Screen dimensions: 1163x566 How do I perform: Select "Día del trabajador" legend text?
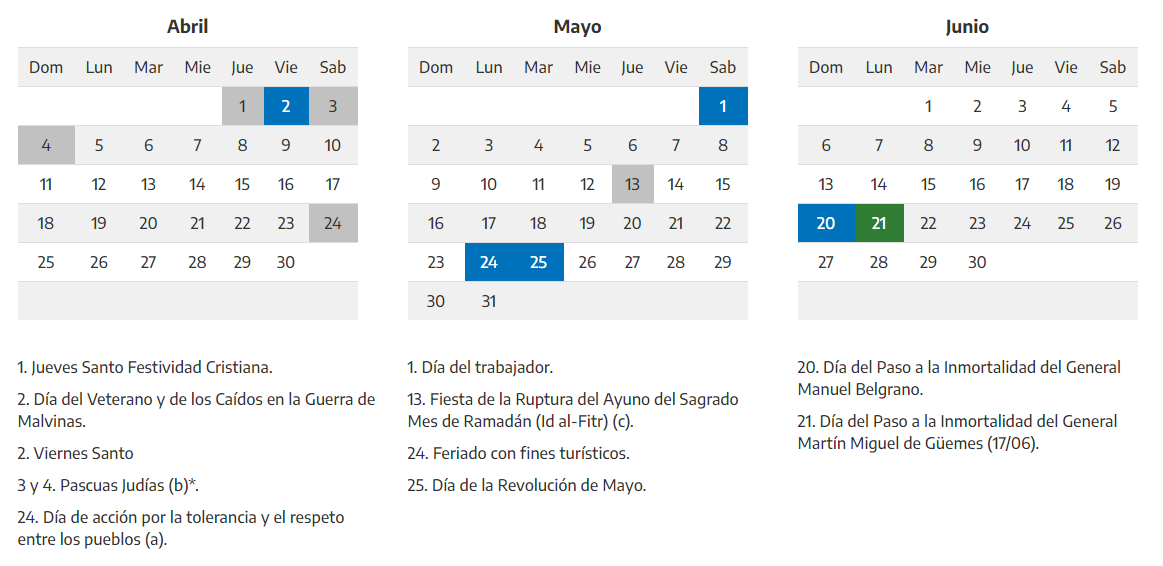[481, 367]
